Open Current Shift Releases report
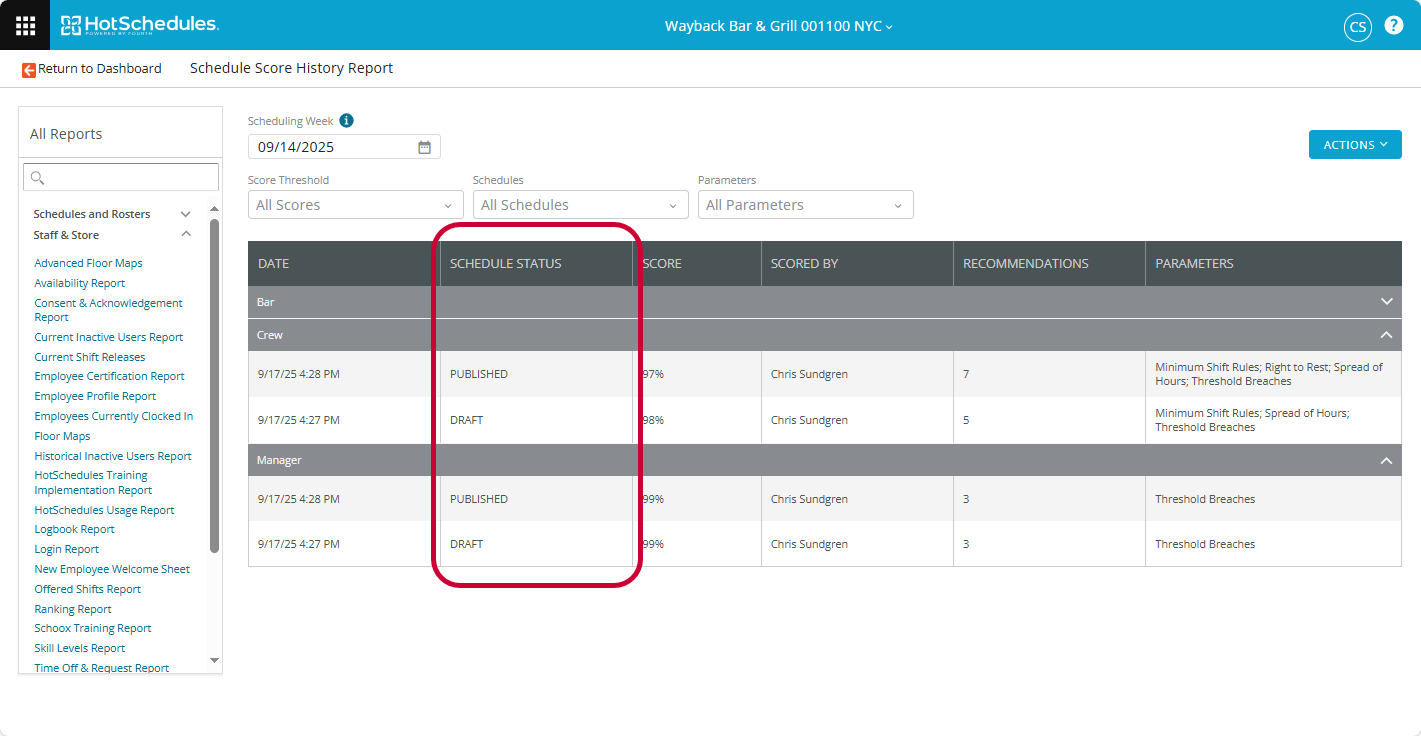 tap(90, 357)
